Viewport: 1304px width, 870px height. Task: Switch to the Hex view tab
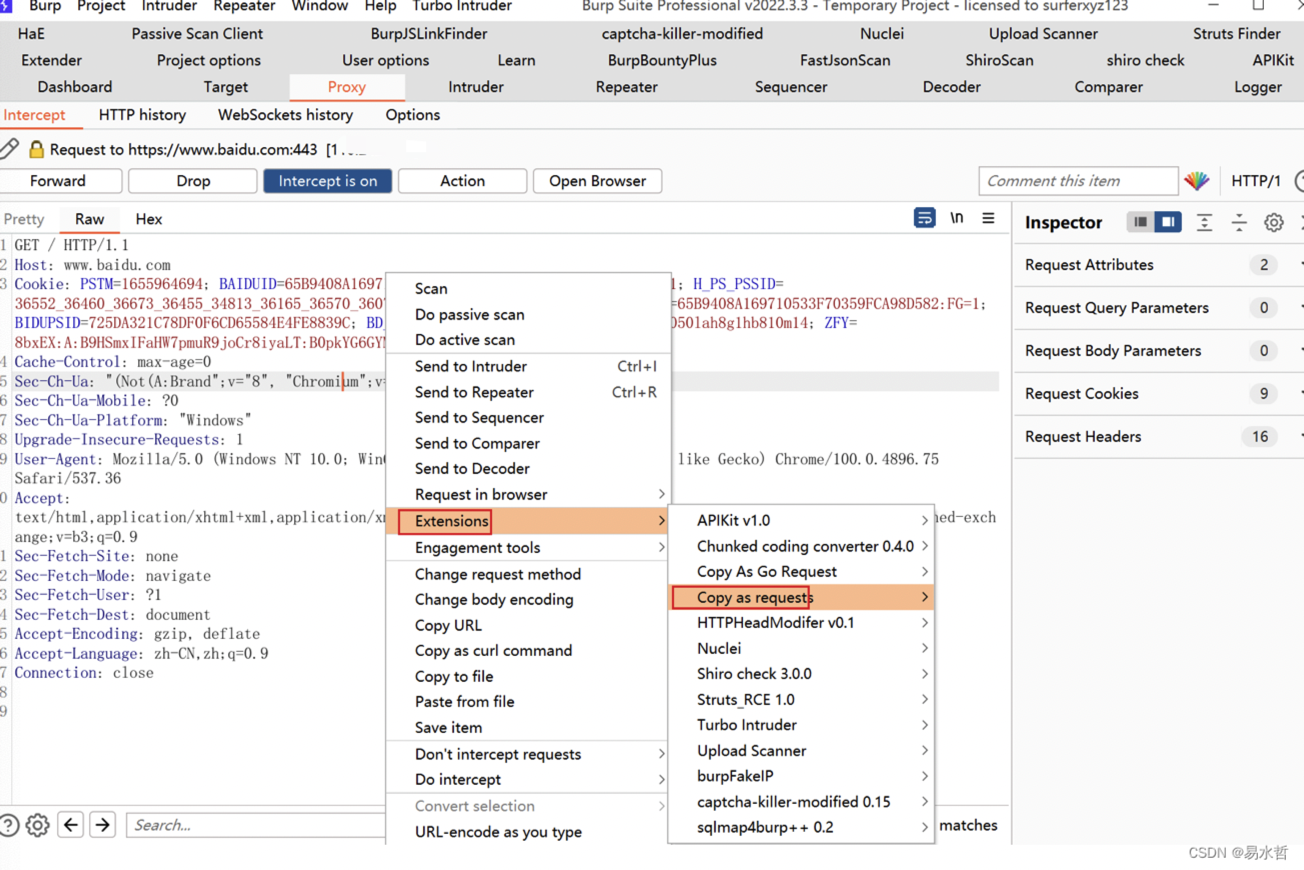click(x=149, y=219)
